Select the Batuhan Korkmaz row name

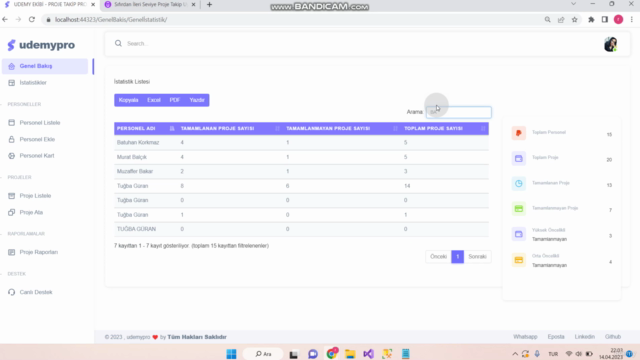pos(138,142)
